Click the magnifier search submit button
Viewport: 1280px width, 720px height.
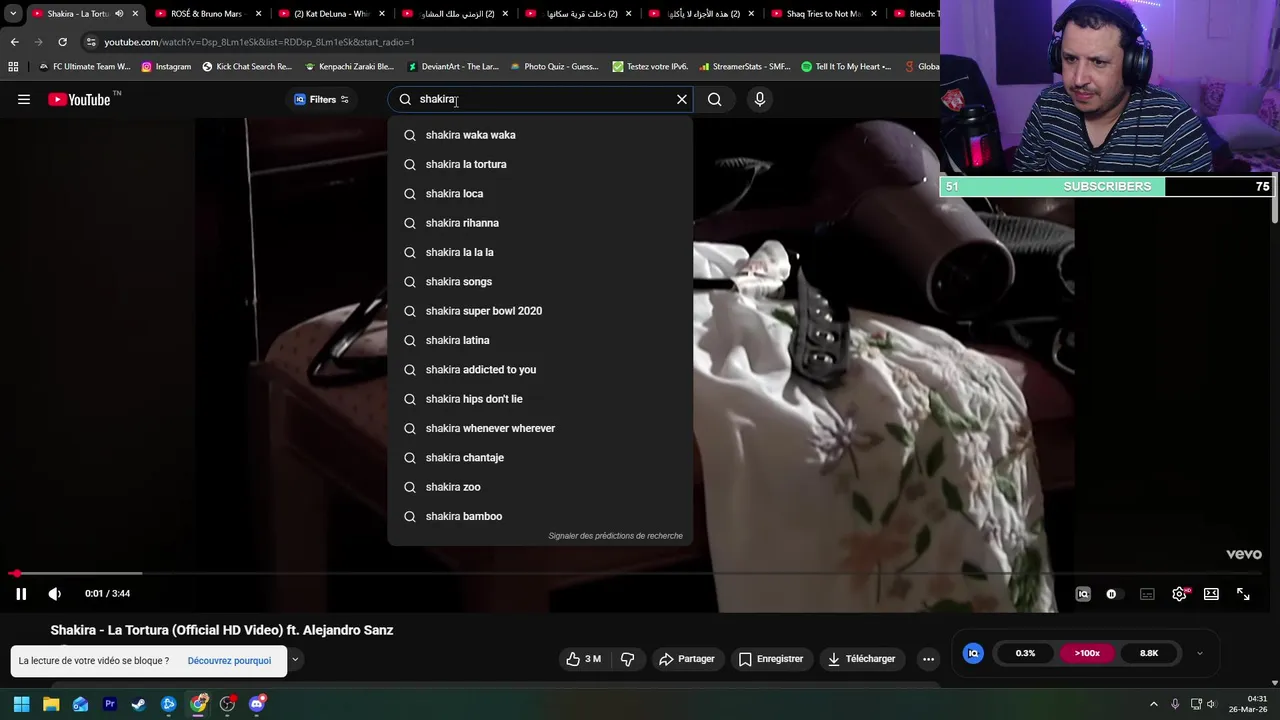714,99
